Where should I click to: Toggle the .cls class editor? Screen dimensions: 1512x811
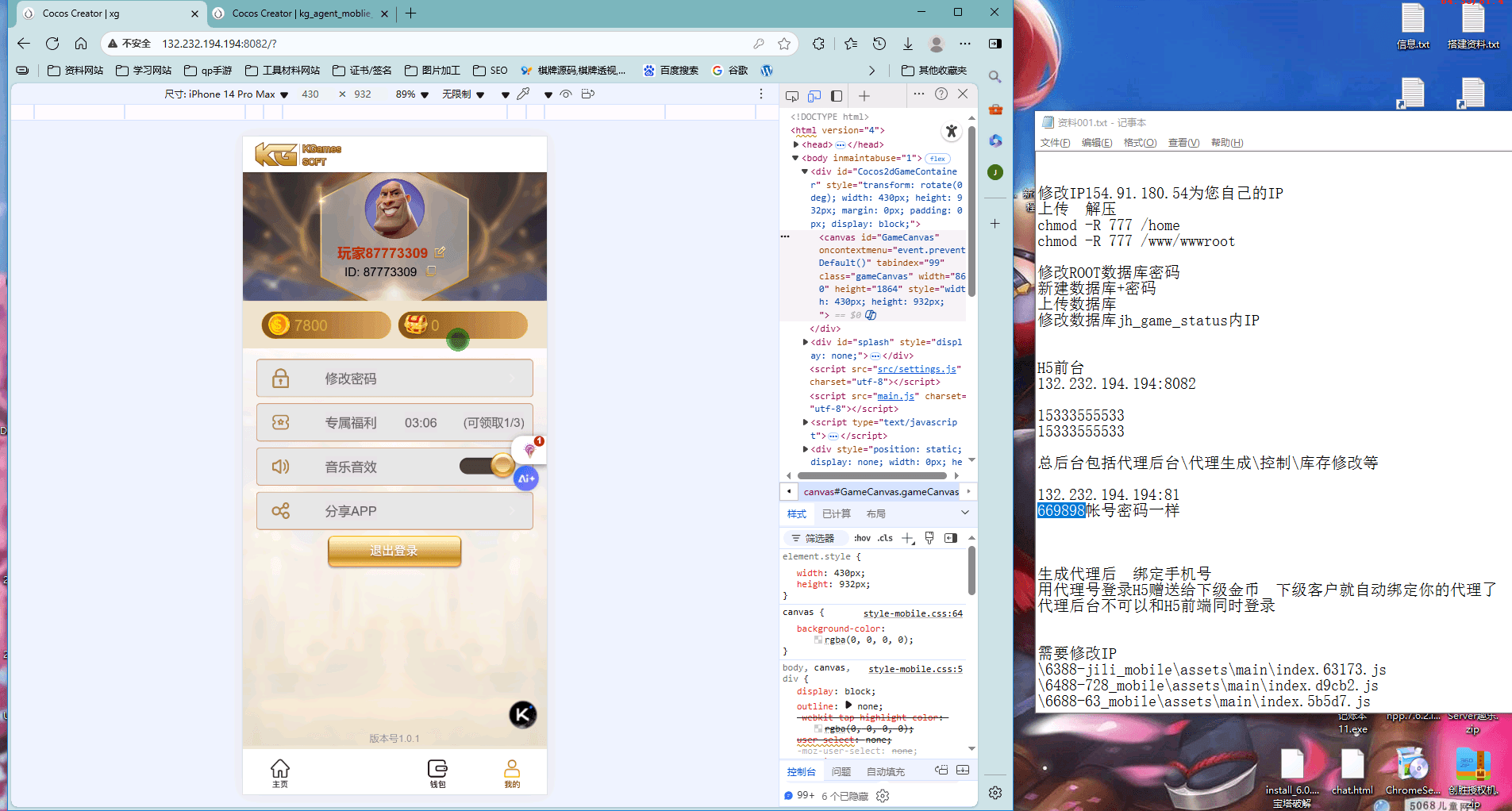(x=885, y=538)
